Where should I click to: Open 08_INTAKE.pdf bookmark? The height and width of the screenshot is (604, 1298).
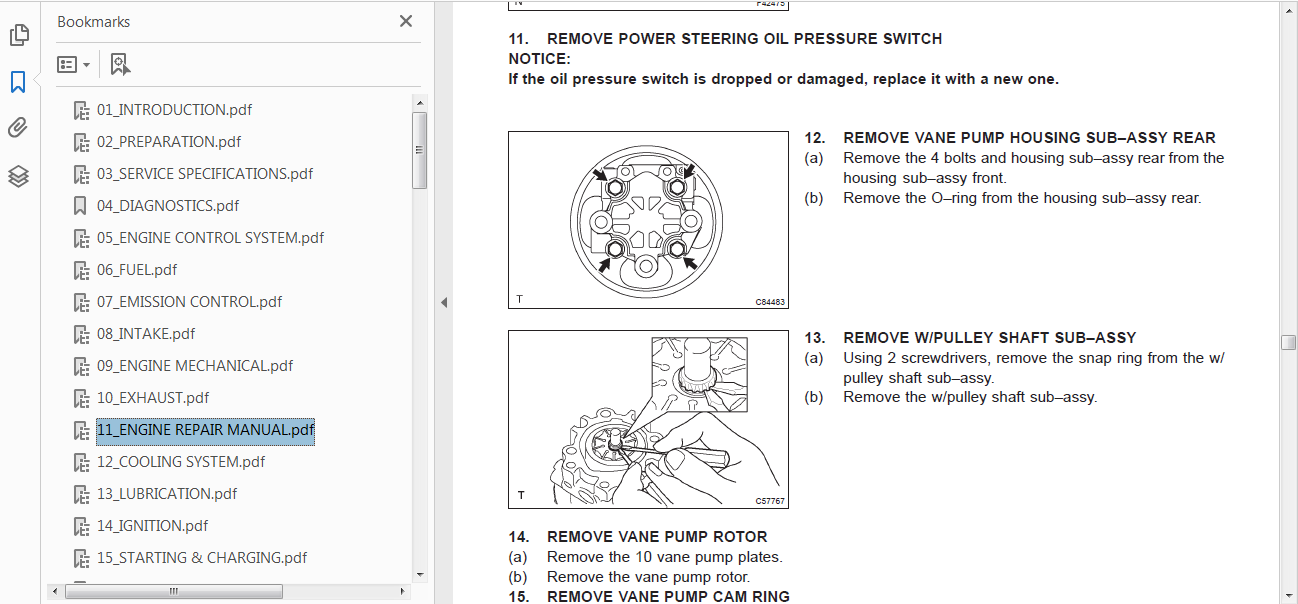pyautogui.click(x=146, y=334)
